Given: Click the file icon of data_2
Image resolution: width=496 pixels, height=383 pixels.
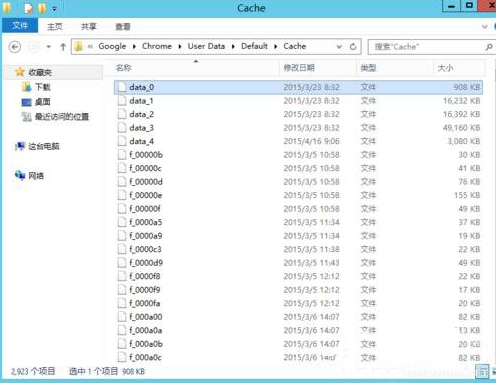Looking at the screenshot, I should pos(122,114).
